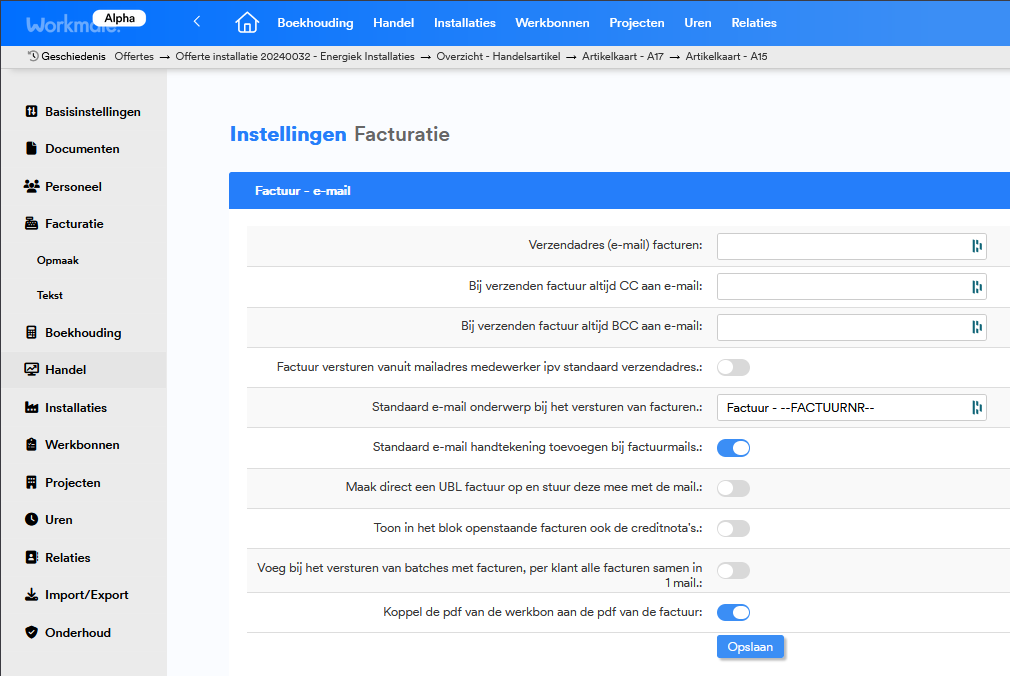This screenshot has height=676, width=1010.
Task: Turn on the UBL invoice toggle
Action: (x=733, y=488)
